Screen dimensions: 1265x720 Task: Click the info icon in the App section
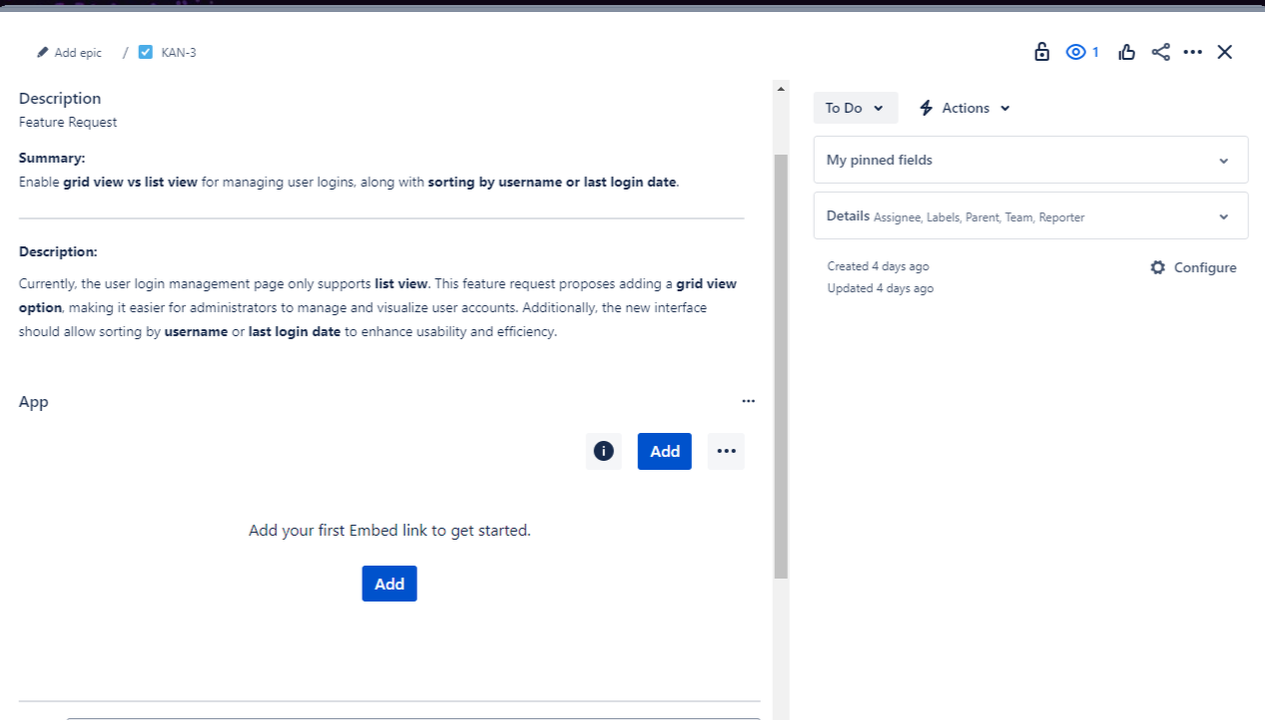pos(603,451)
